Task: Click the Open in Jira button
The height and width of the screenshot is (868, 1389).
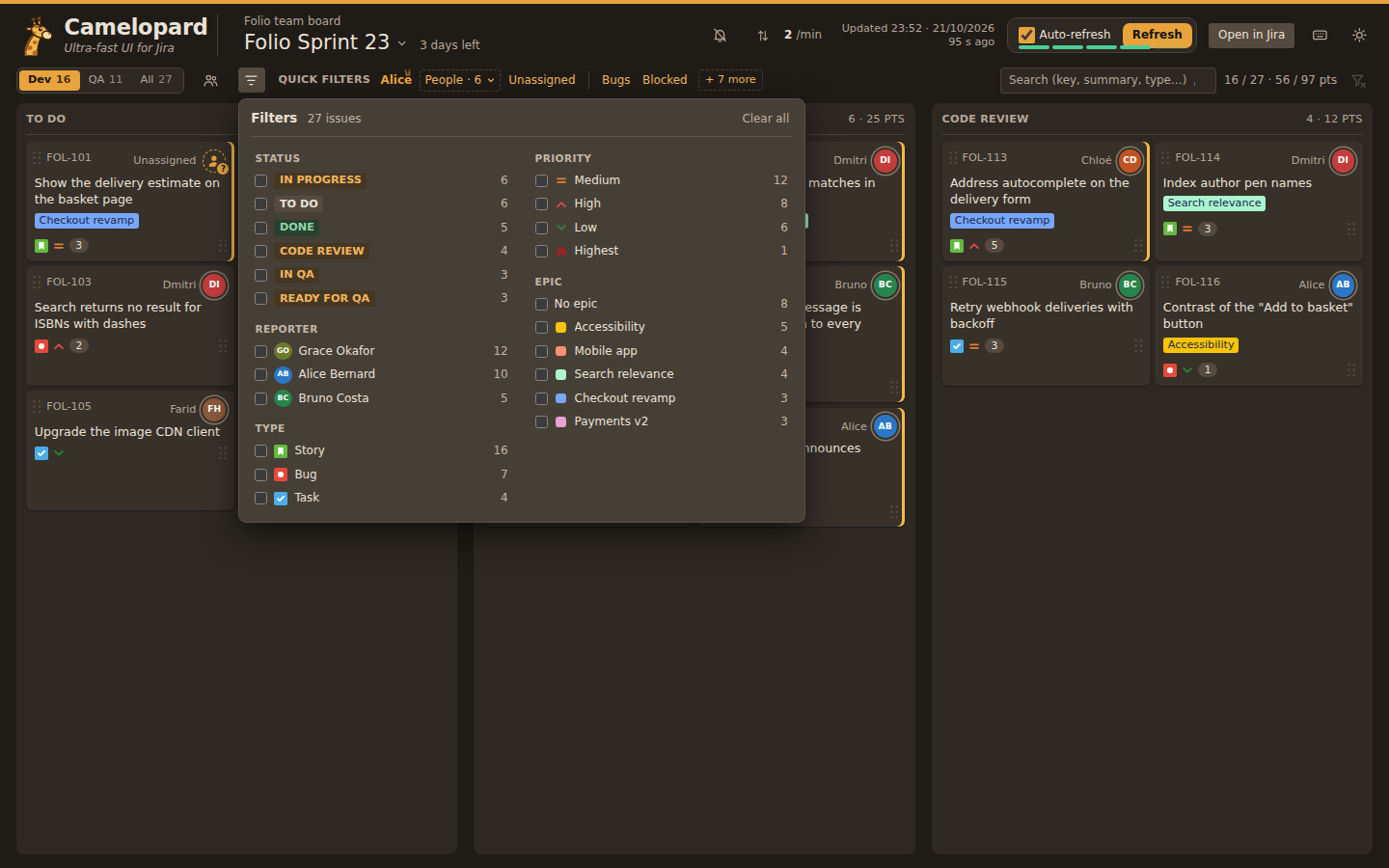Action: [x=1251, y=35]
